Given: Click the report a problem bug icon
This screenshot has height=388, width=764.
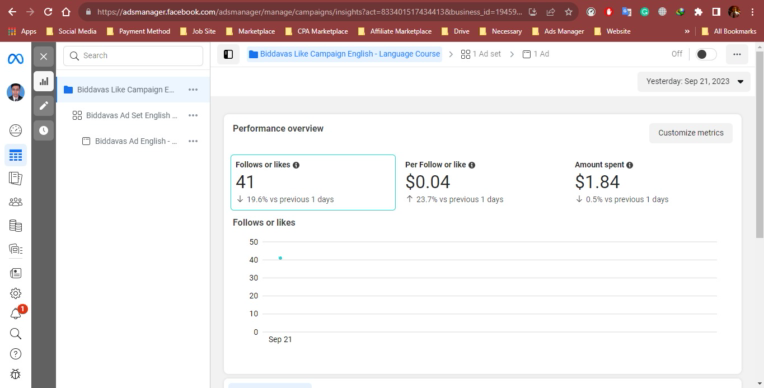Looking at the screenshot, I should [x=16, y=374].
